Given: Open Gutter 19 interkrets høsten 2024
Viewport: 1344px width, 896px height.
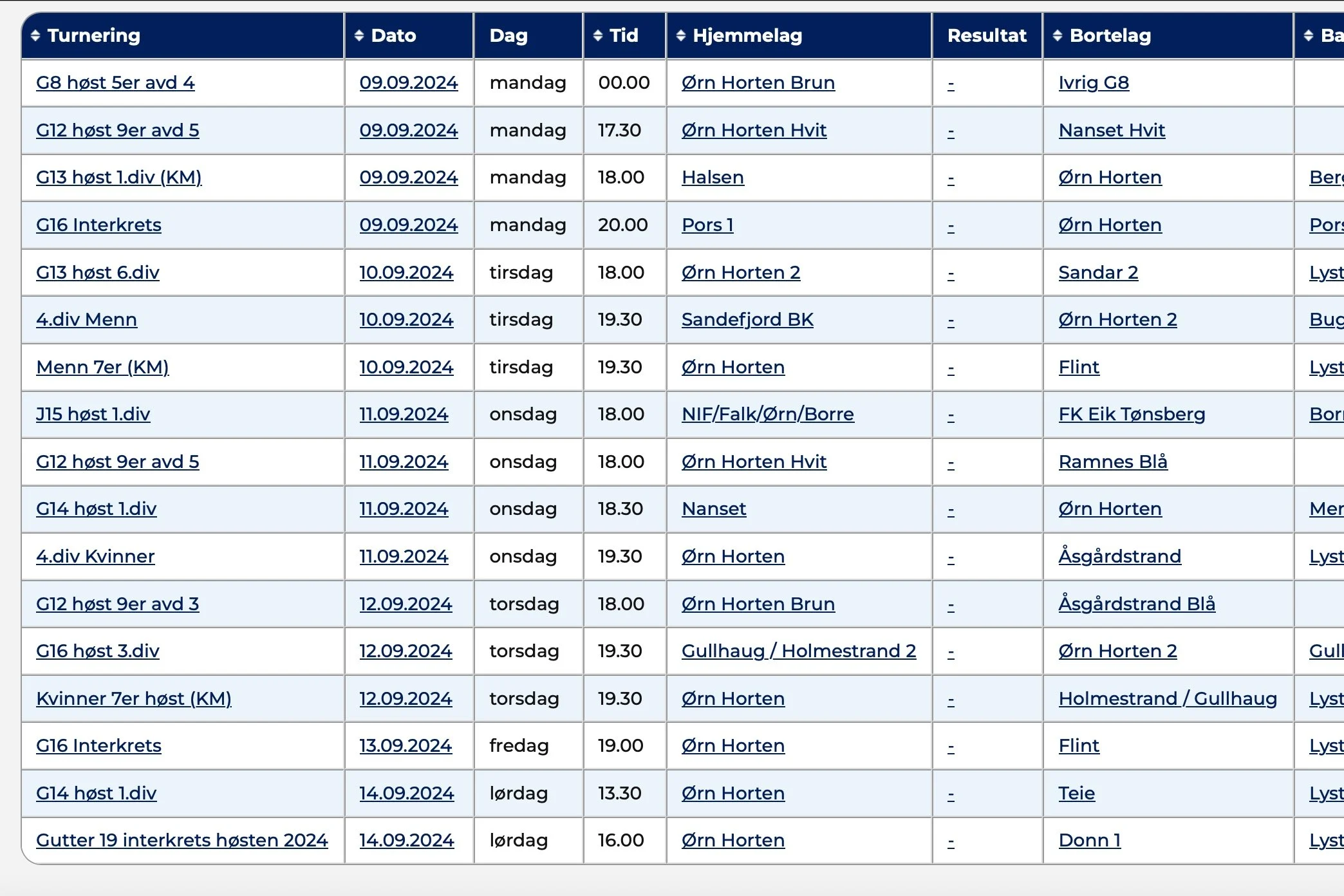Looking at the screenshot, I should 182,841.
